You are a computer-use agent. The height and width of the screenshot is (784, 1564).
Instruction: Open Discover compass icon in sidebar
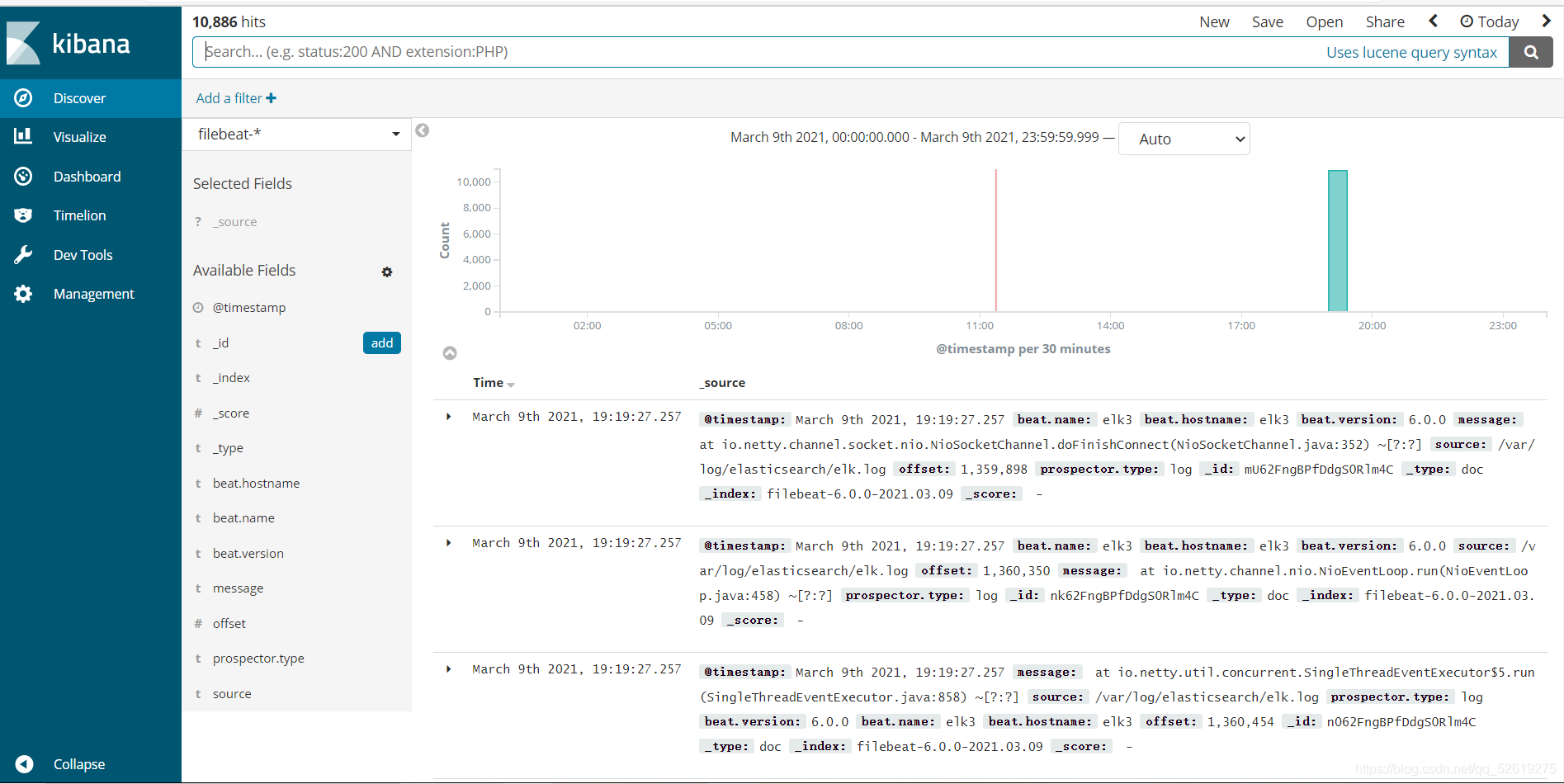click(x=23, y=98)
